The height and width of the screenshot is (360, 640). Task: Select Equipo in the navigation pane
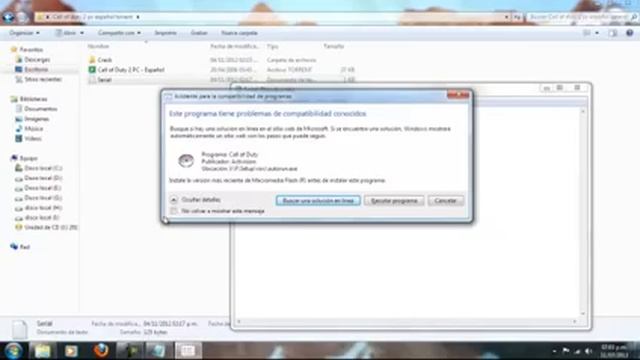(x=29, y=158)
